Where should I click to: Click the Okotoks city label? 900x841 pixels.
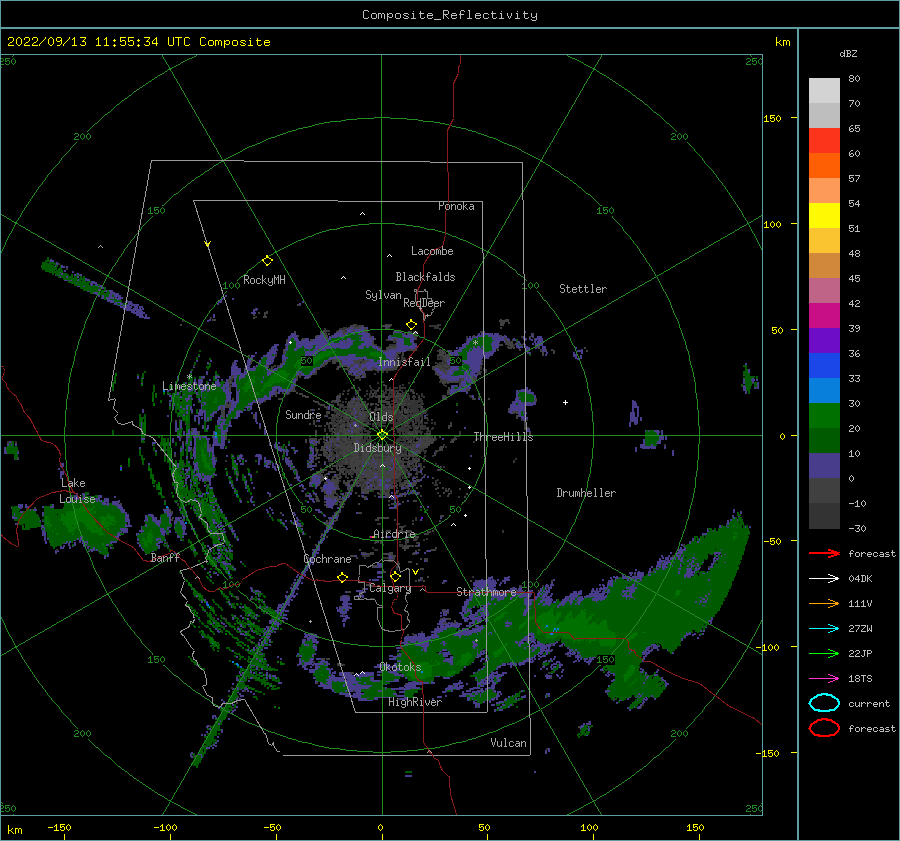(400, 667)
